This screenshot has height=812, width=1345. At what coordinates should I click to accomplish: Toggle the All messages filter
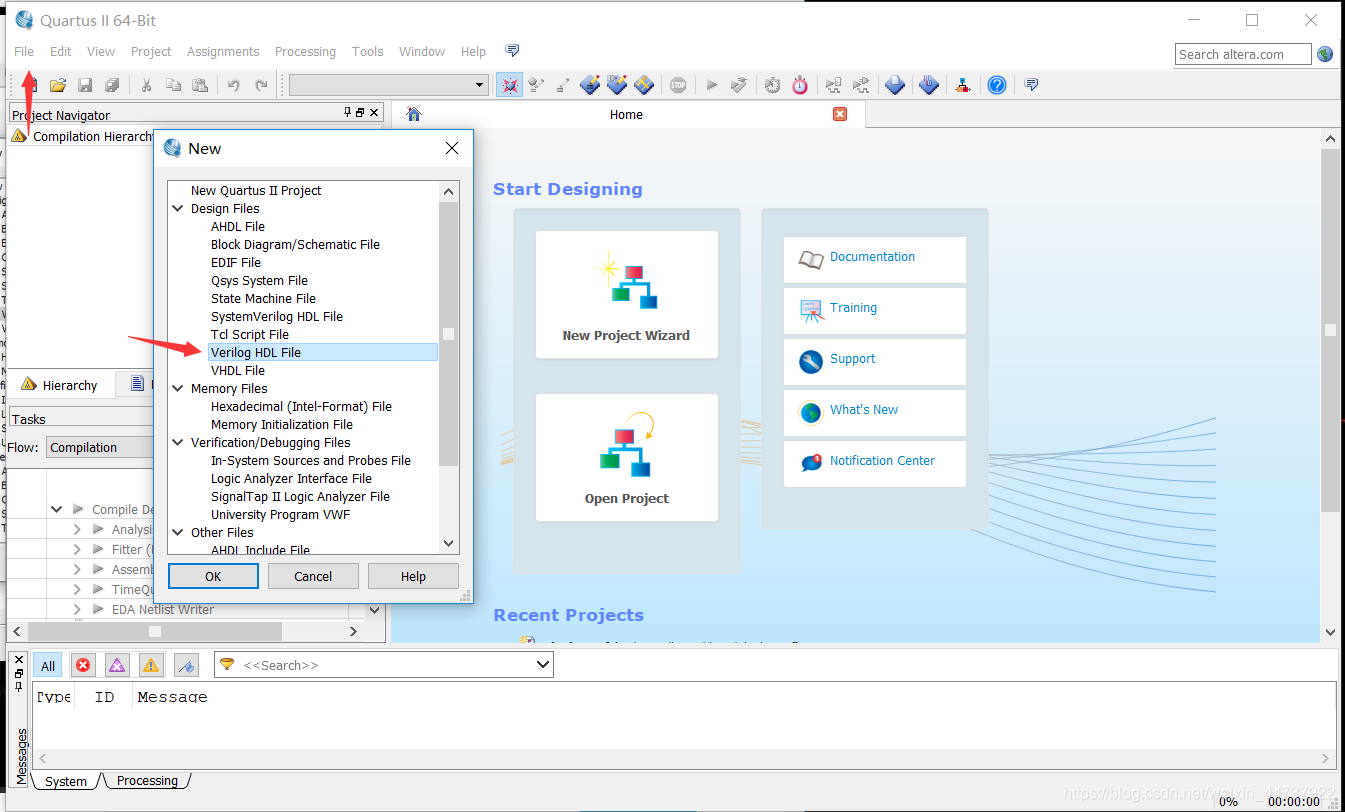[48, 666]
